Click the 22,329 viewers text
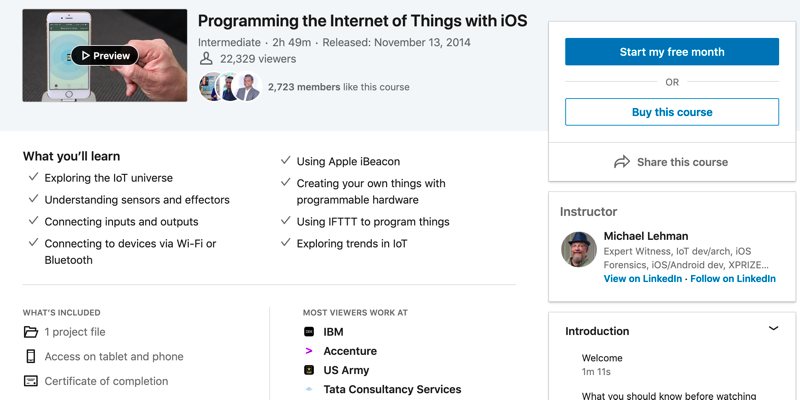 (x=258, y=59)
